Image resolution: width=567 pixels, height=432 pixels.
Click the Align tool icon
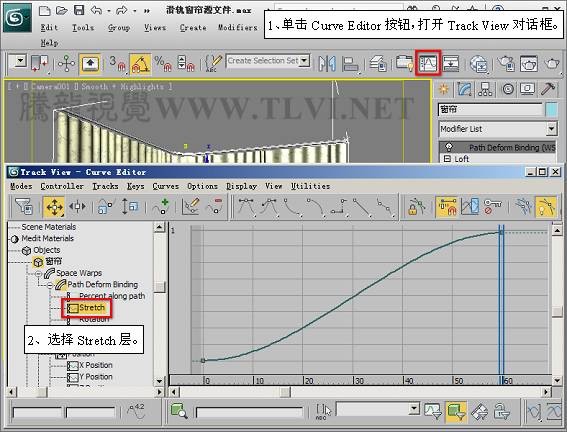tap(350, 64)
